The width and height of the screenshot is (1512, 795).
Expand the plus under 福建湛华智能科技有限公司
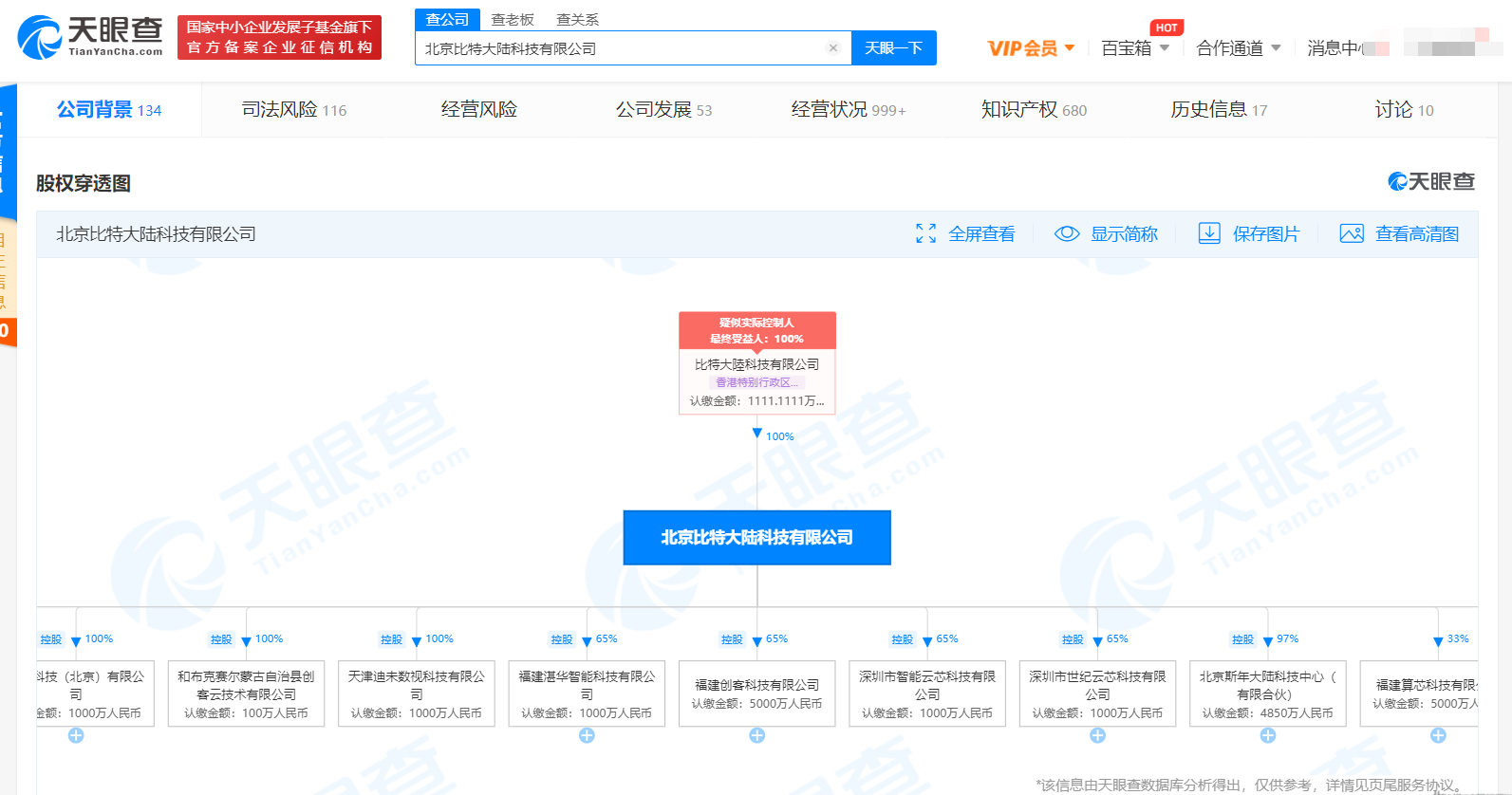[587, 736]
